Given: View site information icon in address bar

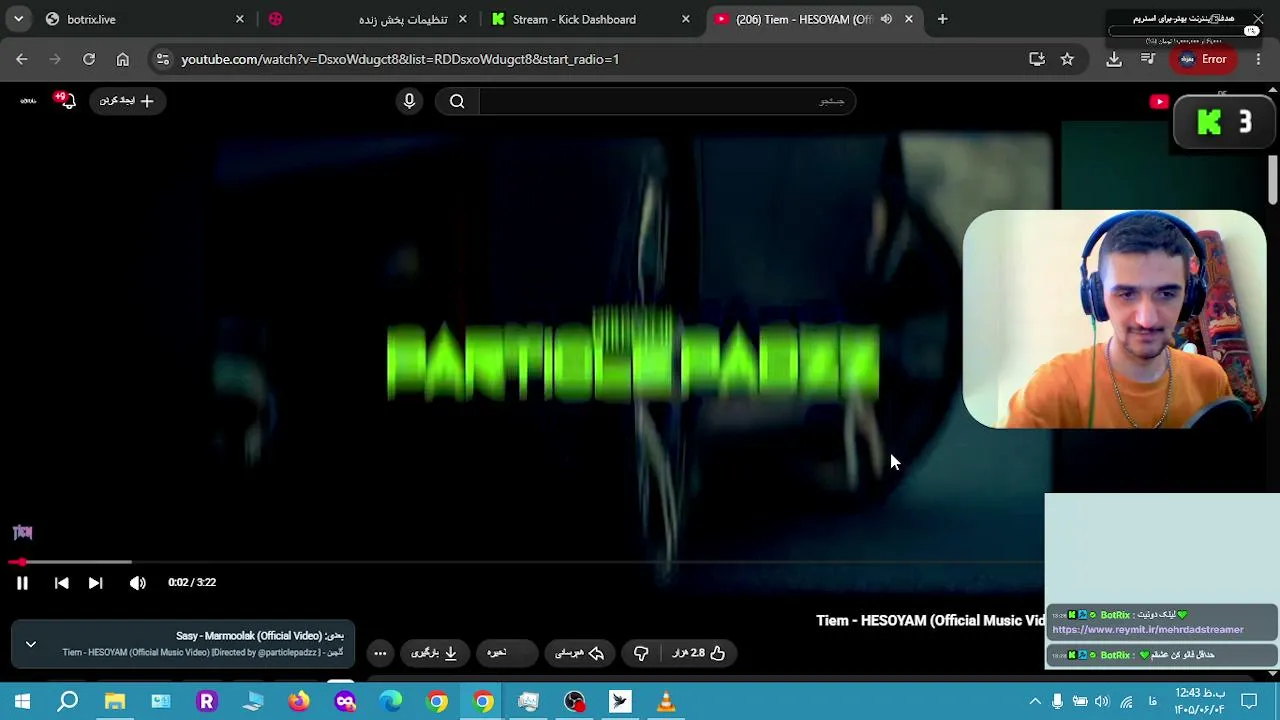Looking at the screenshot, I should coord(163,59).
